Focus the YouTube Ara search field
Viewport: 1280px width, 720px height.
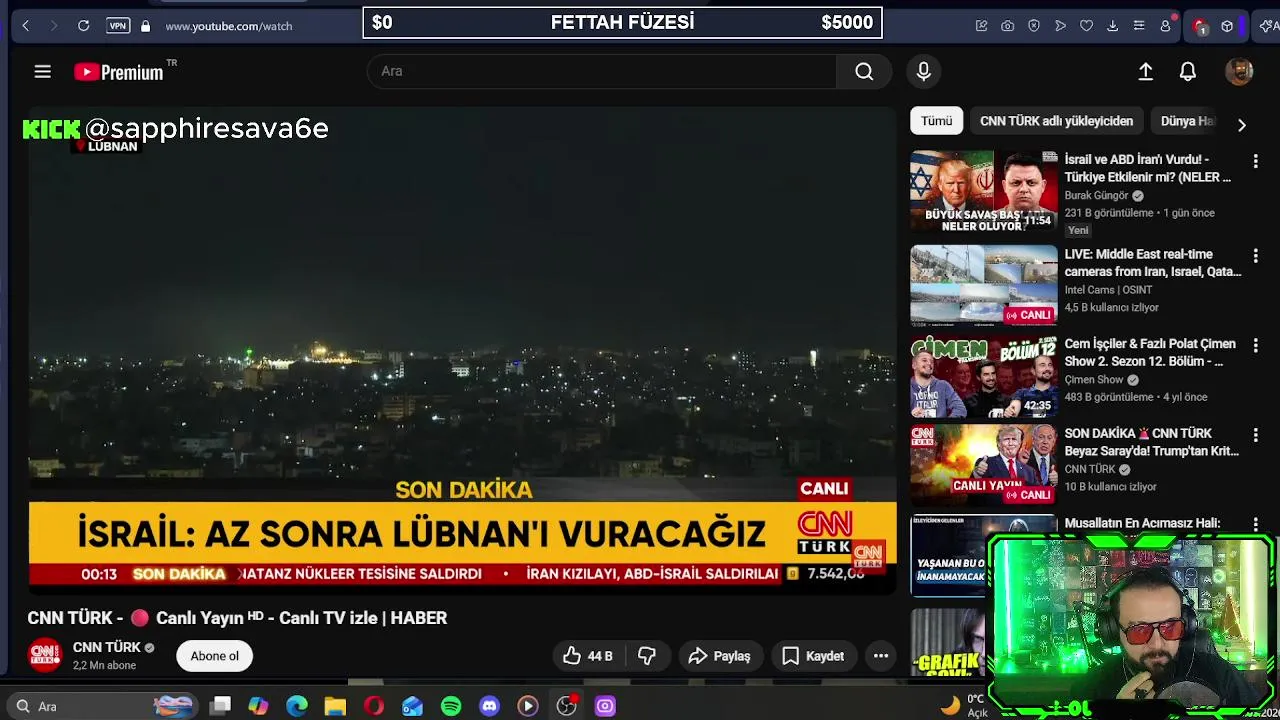click(x=602, y=71)
